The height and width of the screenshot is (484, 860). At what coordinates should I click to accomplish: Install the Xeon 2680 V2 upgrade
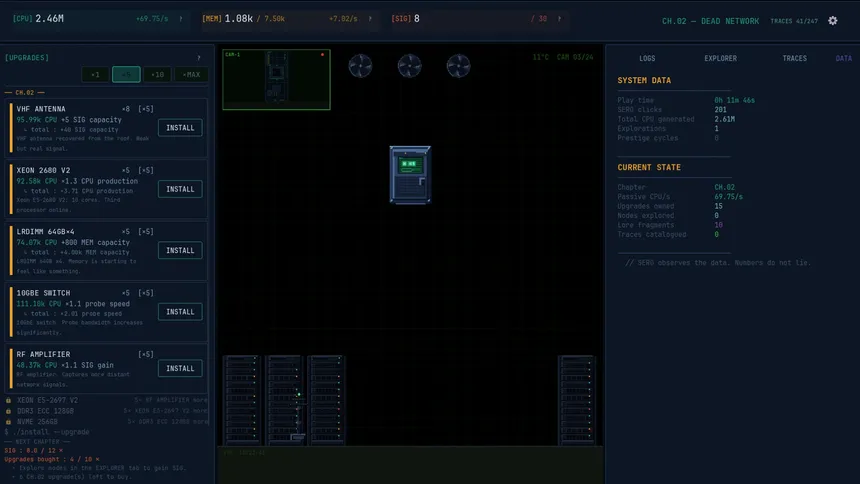180,189
